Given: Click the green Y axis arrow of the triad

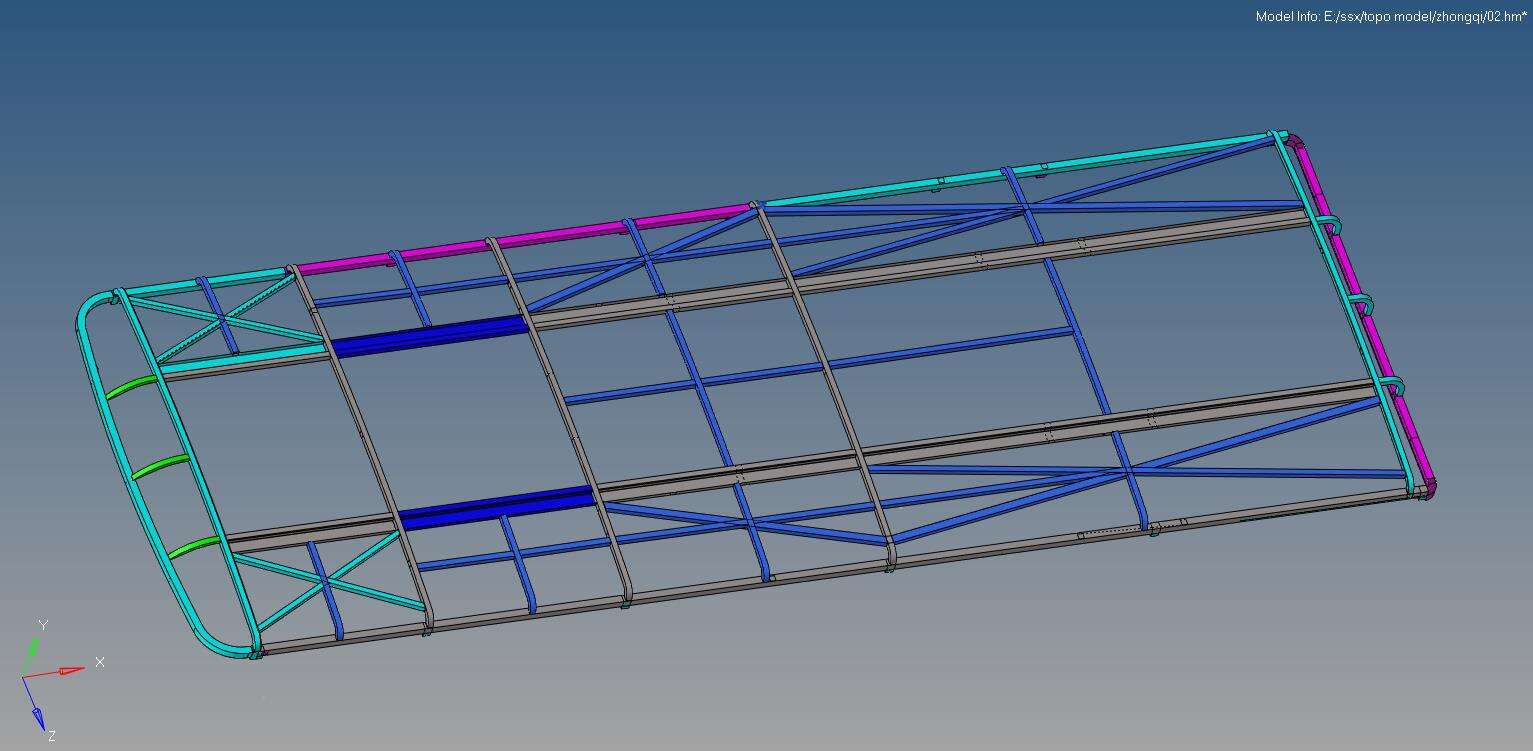Looking at the screenshot, I should [33, 648].
